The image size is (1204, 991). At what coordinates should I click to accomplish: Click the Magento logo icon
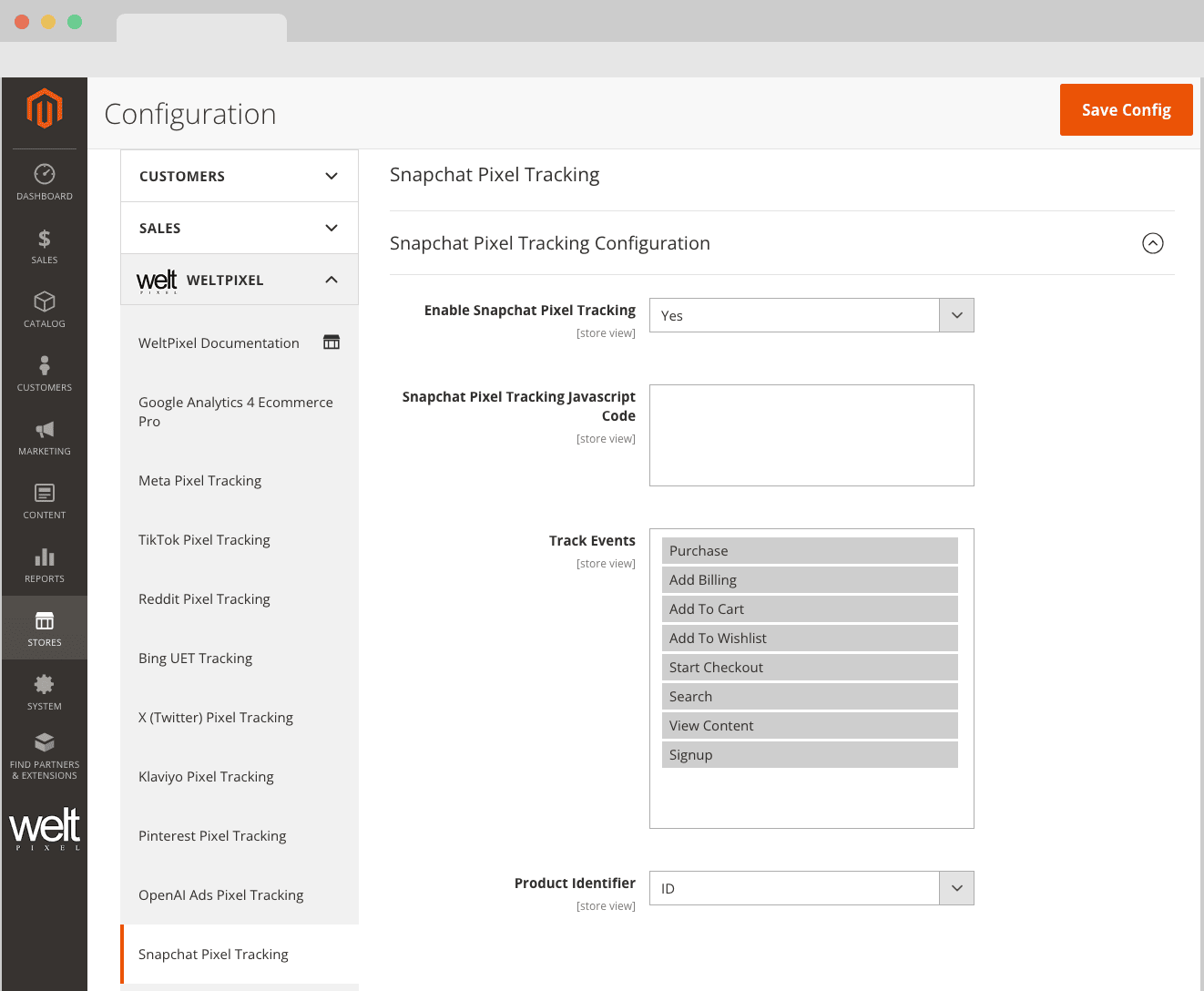pyautogui.click(x=45, y=108)
